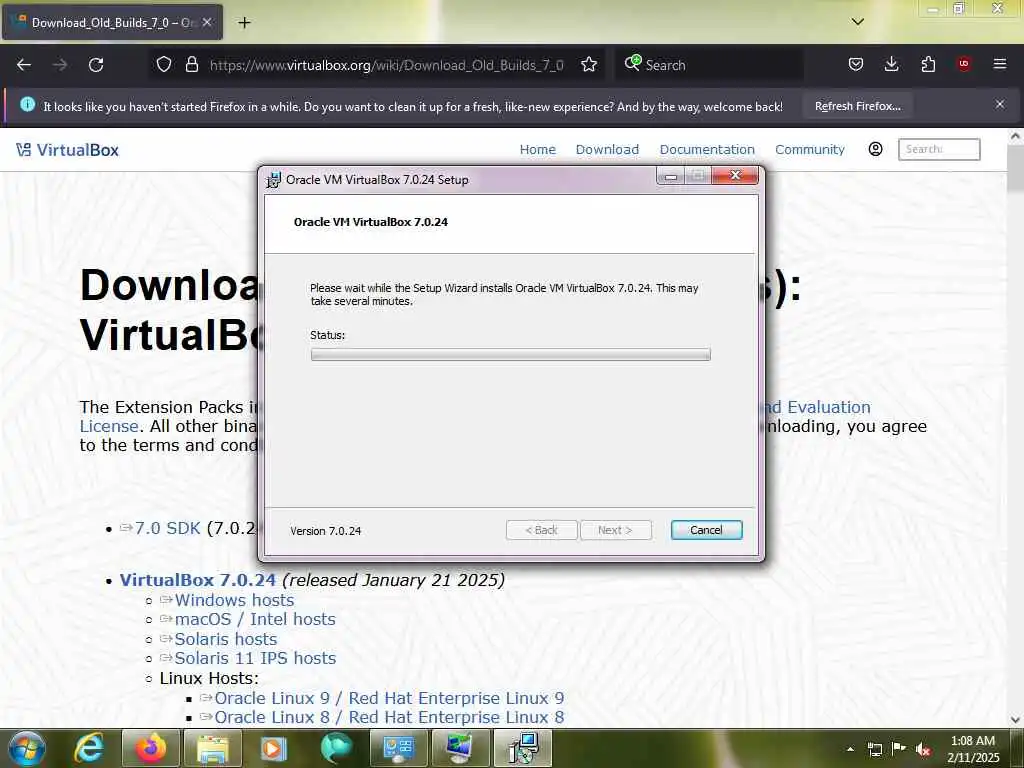Show hidden system tray icons
The image size is (1024, 768).
[x=850, y=749]
